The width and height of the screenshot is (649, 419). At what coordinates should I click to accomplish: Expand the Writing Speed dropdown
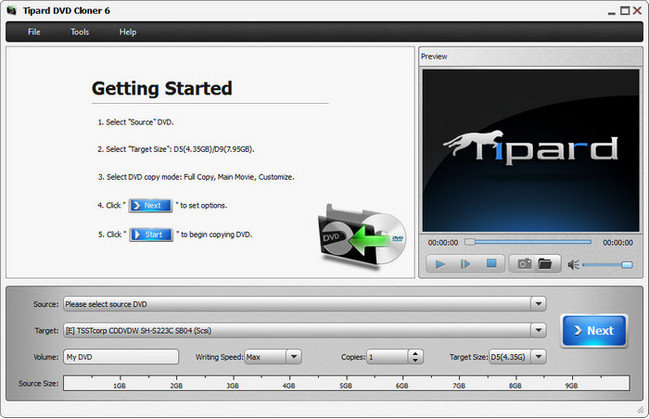tap(293, 356)
